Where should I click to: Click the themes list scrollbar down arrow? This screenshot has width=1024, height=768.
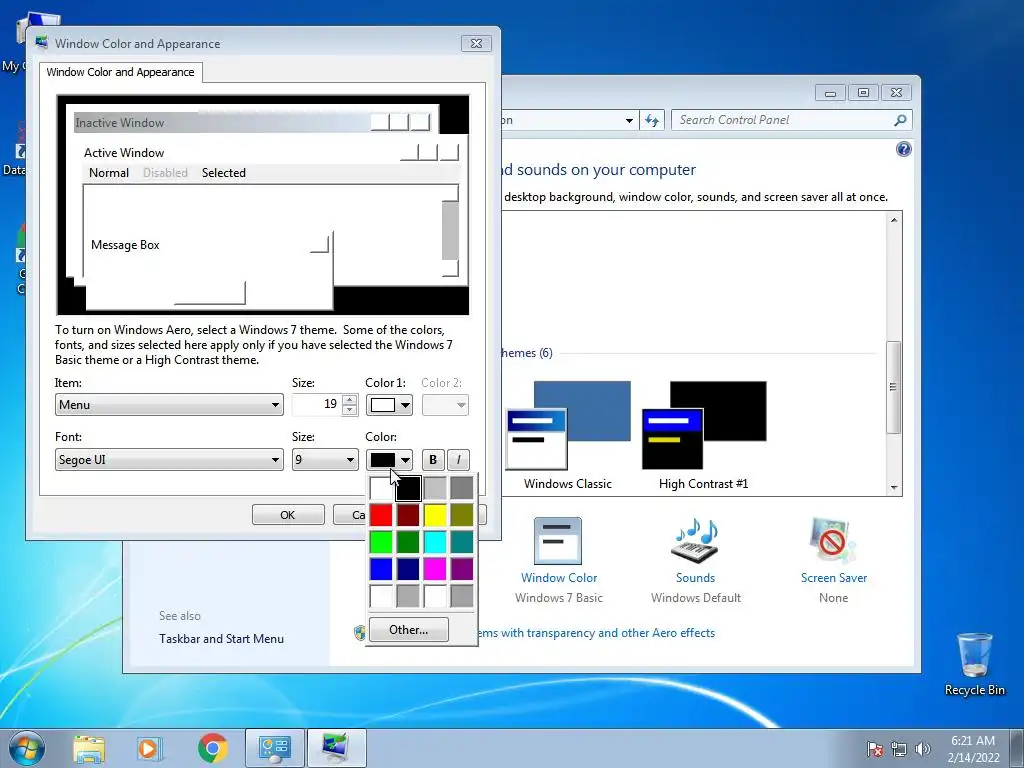tap(894, 488)
